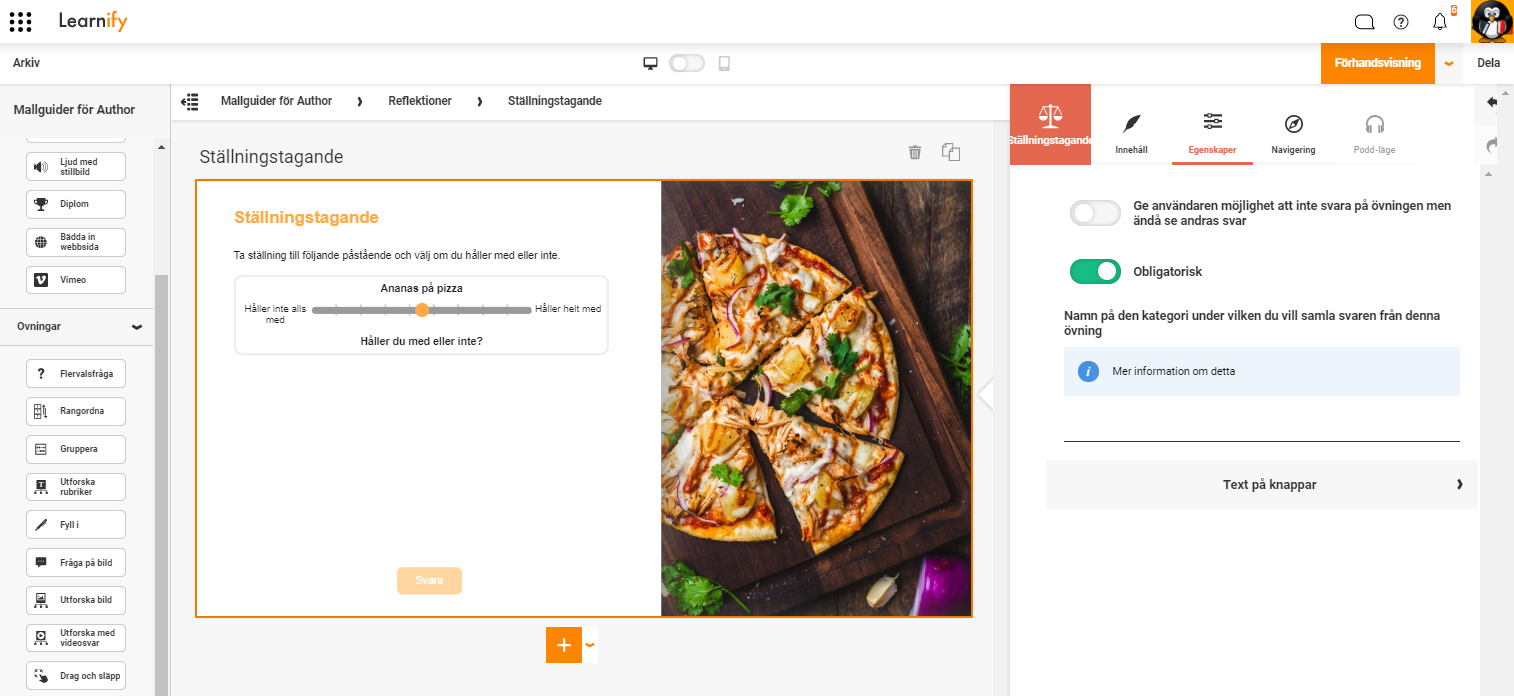Click the info icon for Mer information

pos(1089,371)
